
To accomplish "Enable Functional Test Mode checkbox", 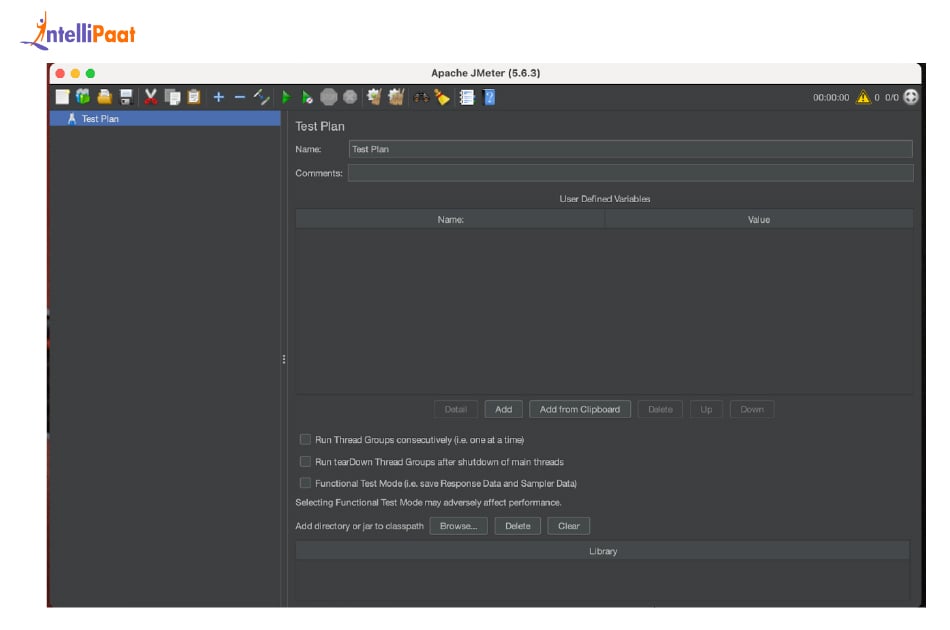I will pyautogui.click(x=305, y=483).
